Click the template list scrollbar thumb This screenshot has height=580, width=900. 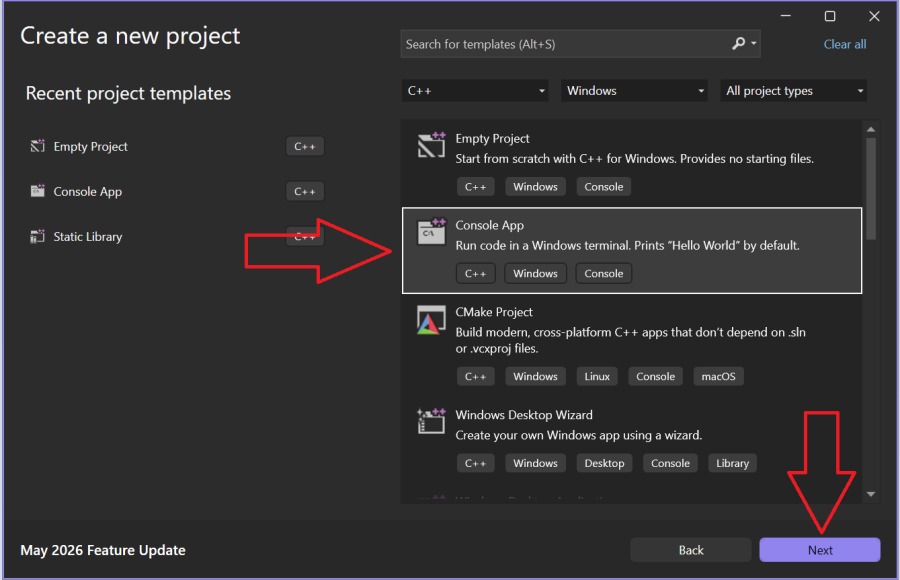coord(871,188)
